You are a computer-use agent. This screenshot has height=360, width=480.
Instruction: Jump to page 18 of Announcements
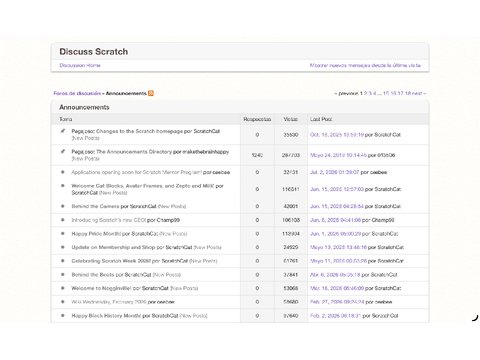(408, 93)
